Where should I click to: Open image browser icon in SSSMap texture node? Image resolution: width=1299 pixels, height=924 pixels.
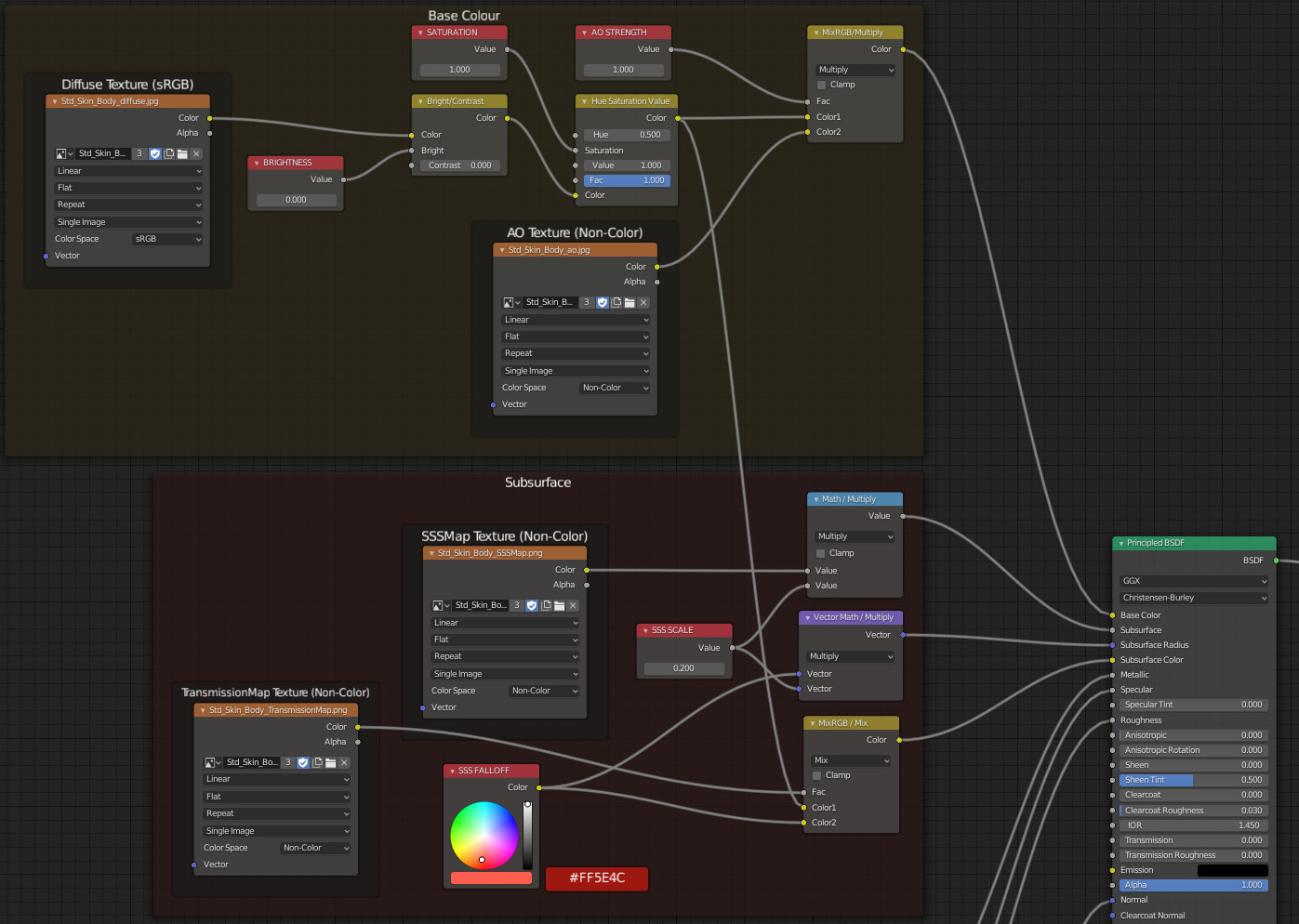coord(441,605)
